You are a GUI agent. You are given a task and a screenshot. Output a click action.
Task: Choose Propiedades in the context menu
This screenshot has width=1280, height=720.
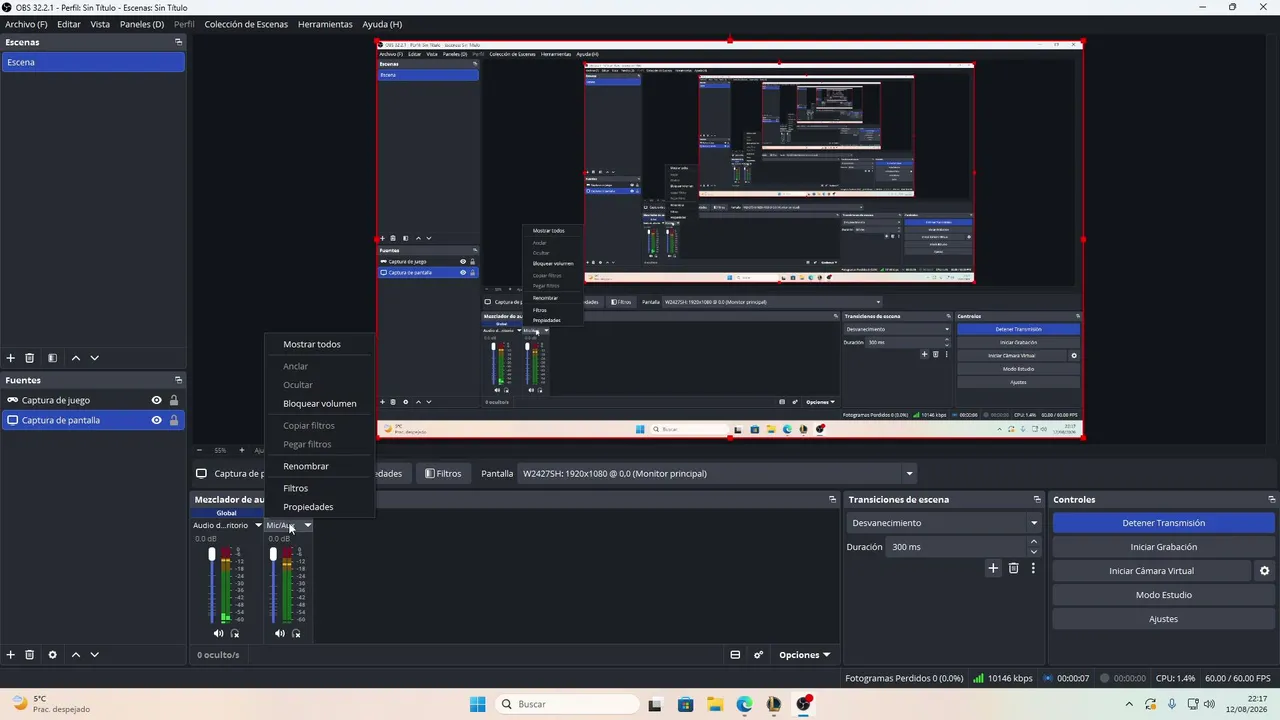(308, 507)
